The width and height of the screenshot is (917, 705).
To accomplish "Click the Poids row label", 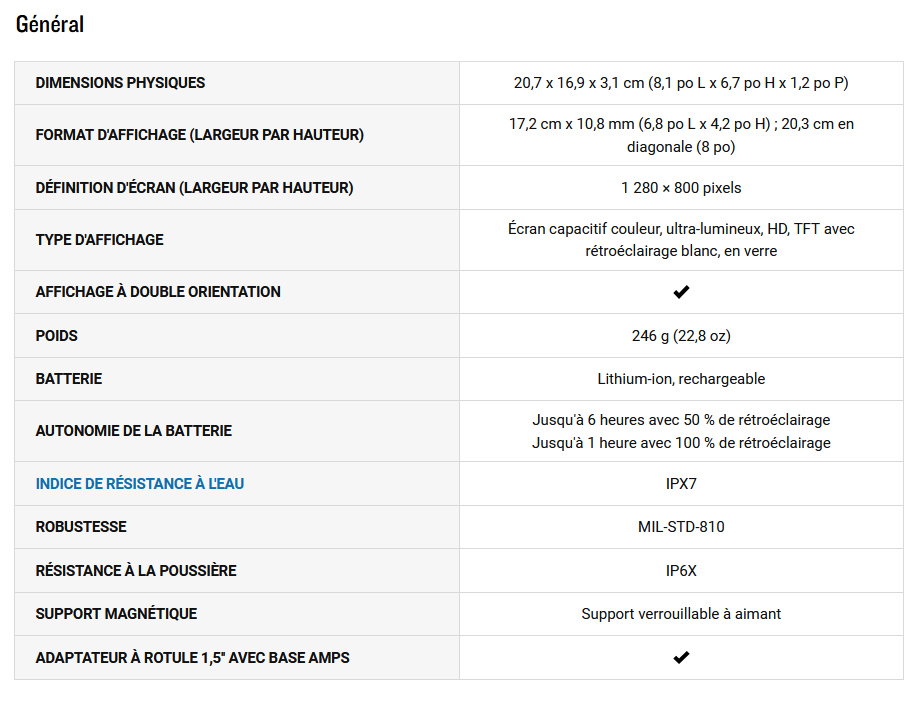I will coord(57,336).
